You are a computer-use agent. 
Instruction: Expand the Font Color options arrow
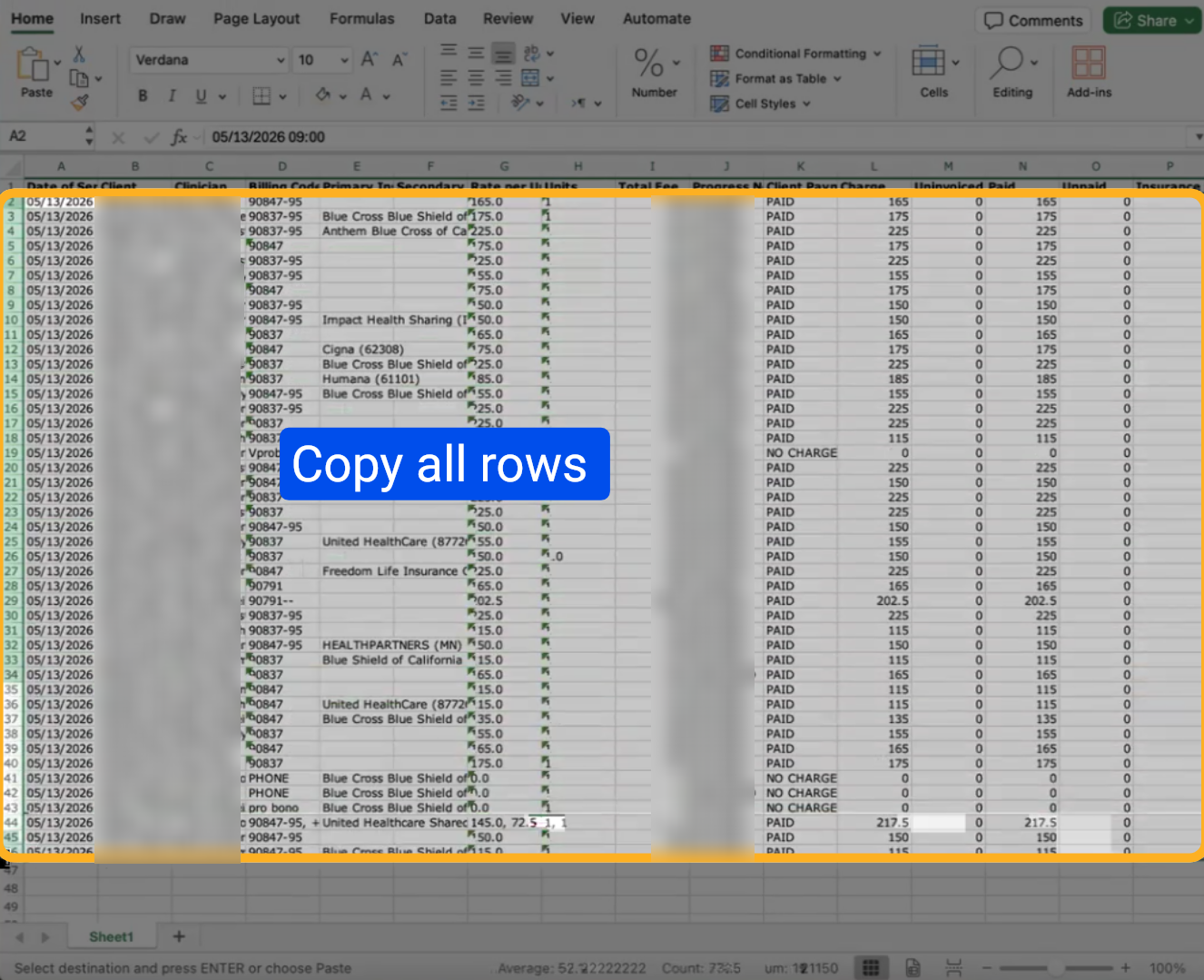(x=386, y=96)
